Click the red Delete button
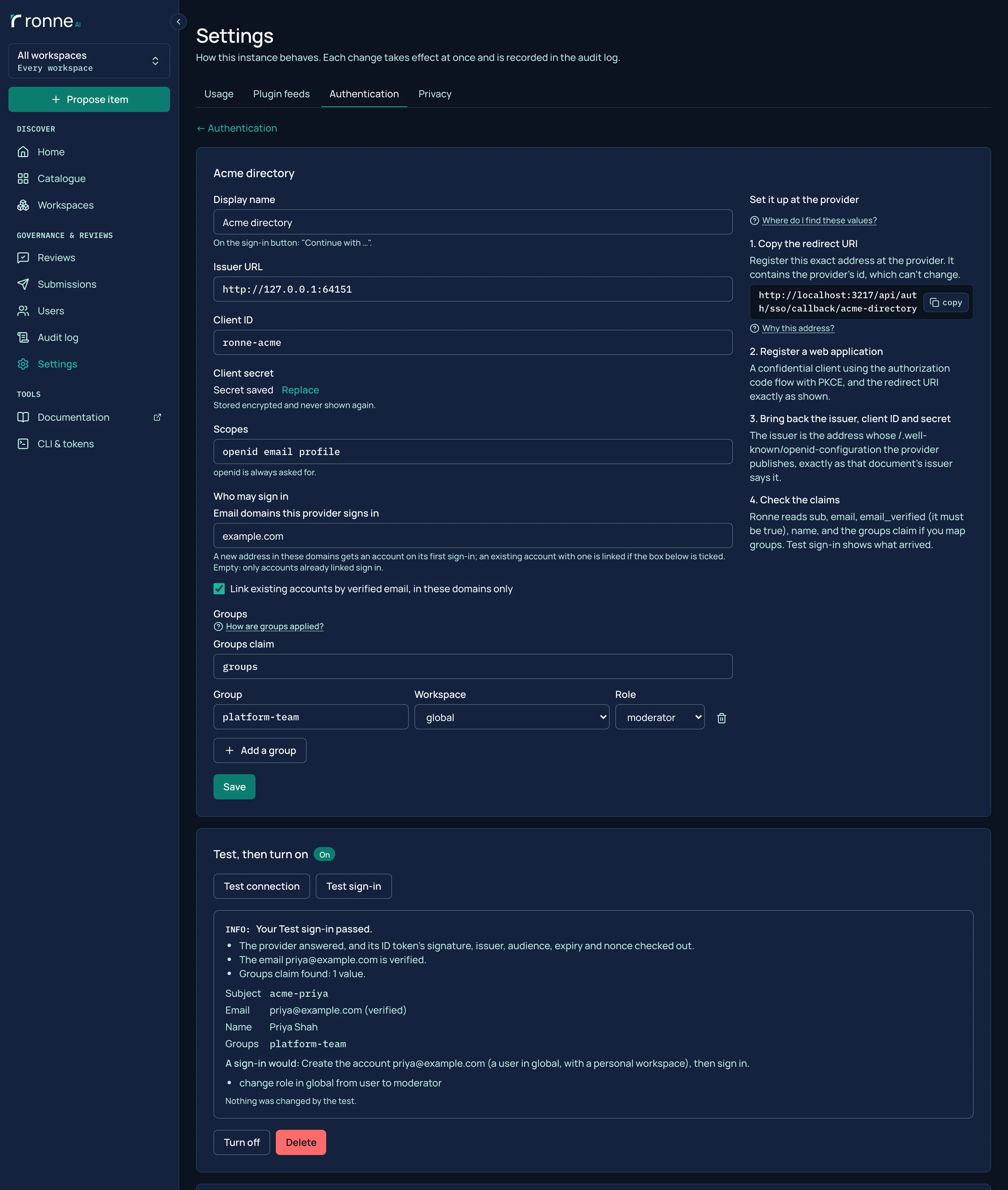This screenshot has height=1190, width=1008. point(301,1142)
